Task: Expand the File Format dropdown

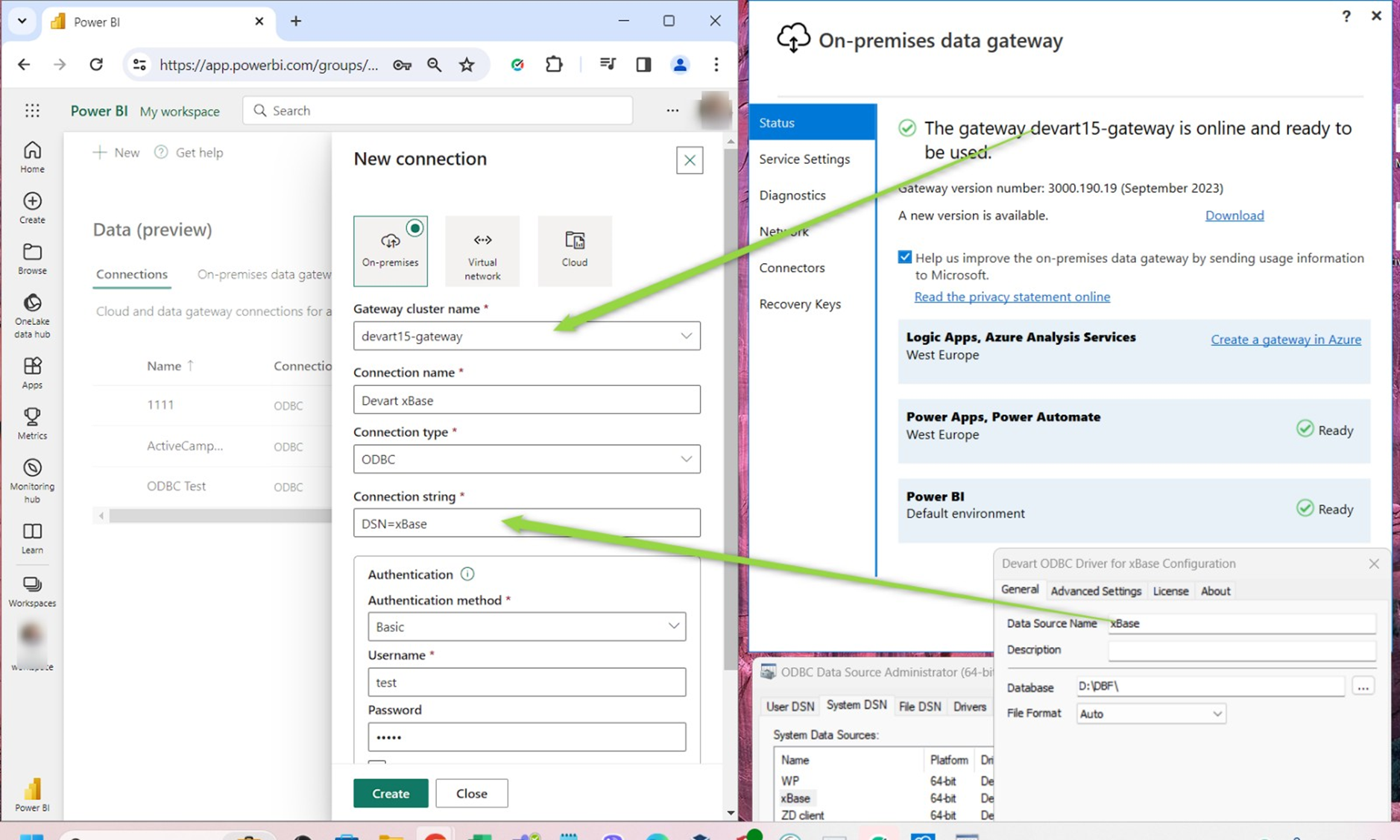Action: click(1217, 714)
